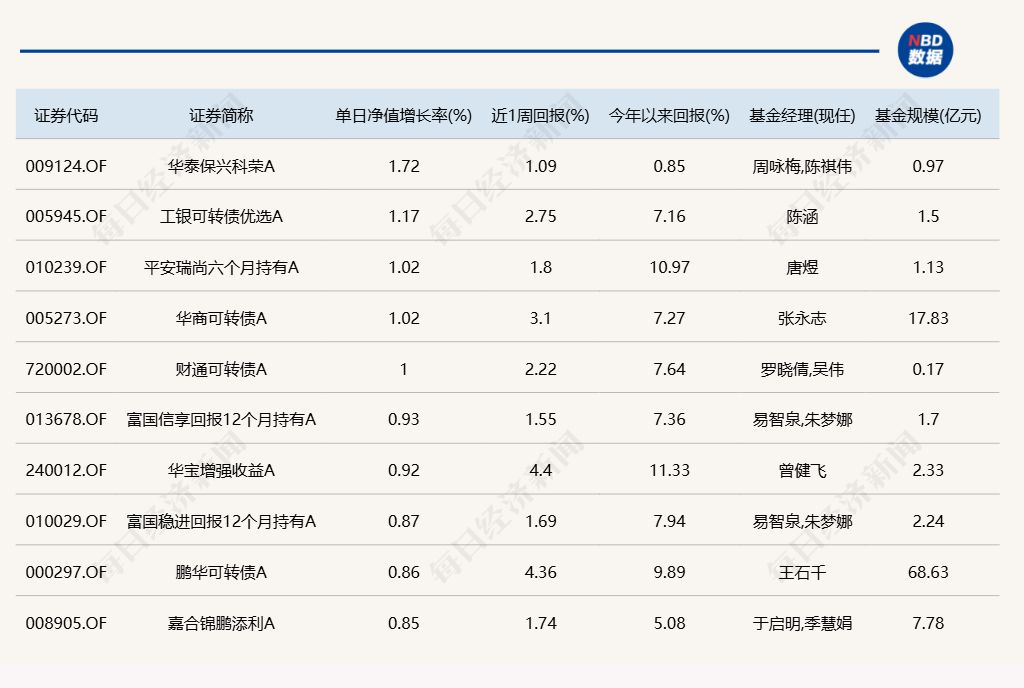Select fund name 嘉合锦鹏添利A

(221, 623)
